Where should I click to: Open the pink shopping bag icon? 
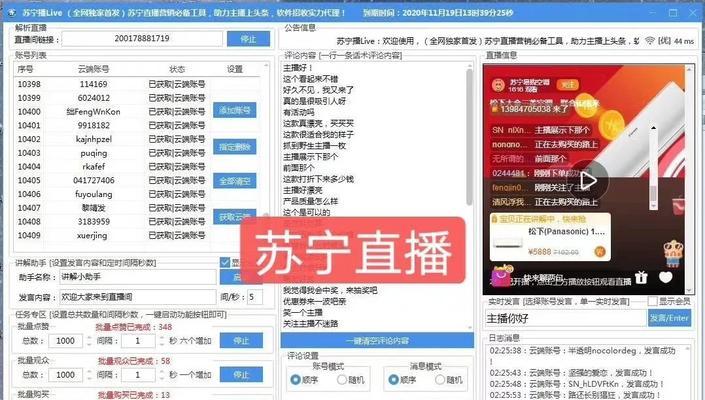(501, 276)
